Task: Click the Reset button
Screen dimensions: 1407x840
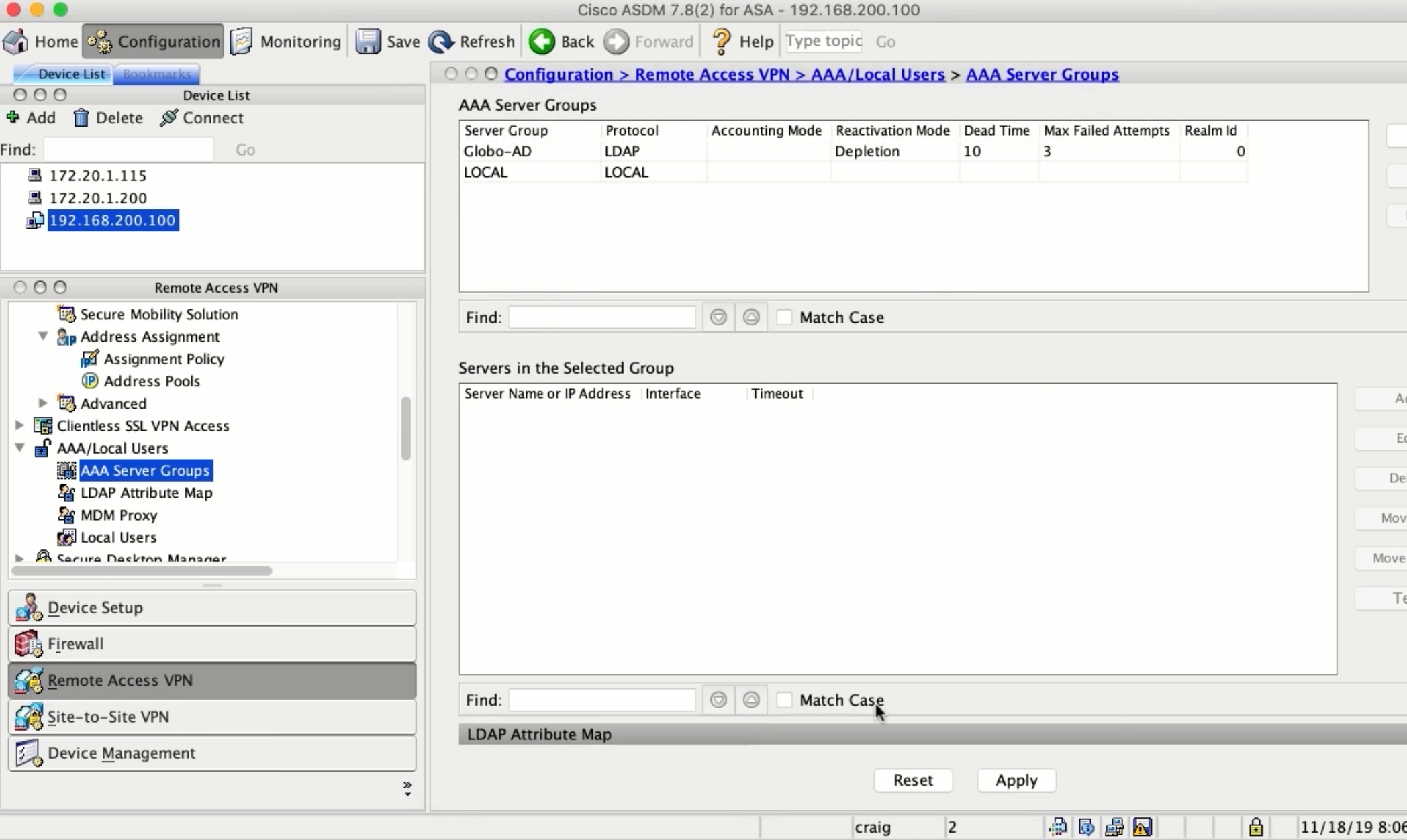Action: tap(913, 780)
